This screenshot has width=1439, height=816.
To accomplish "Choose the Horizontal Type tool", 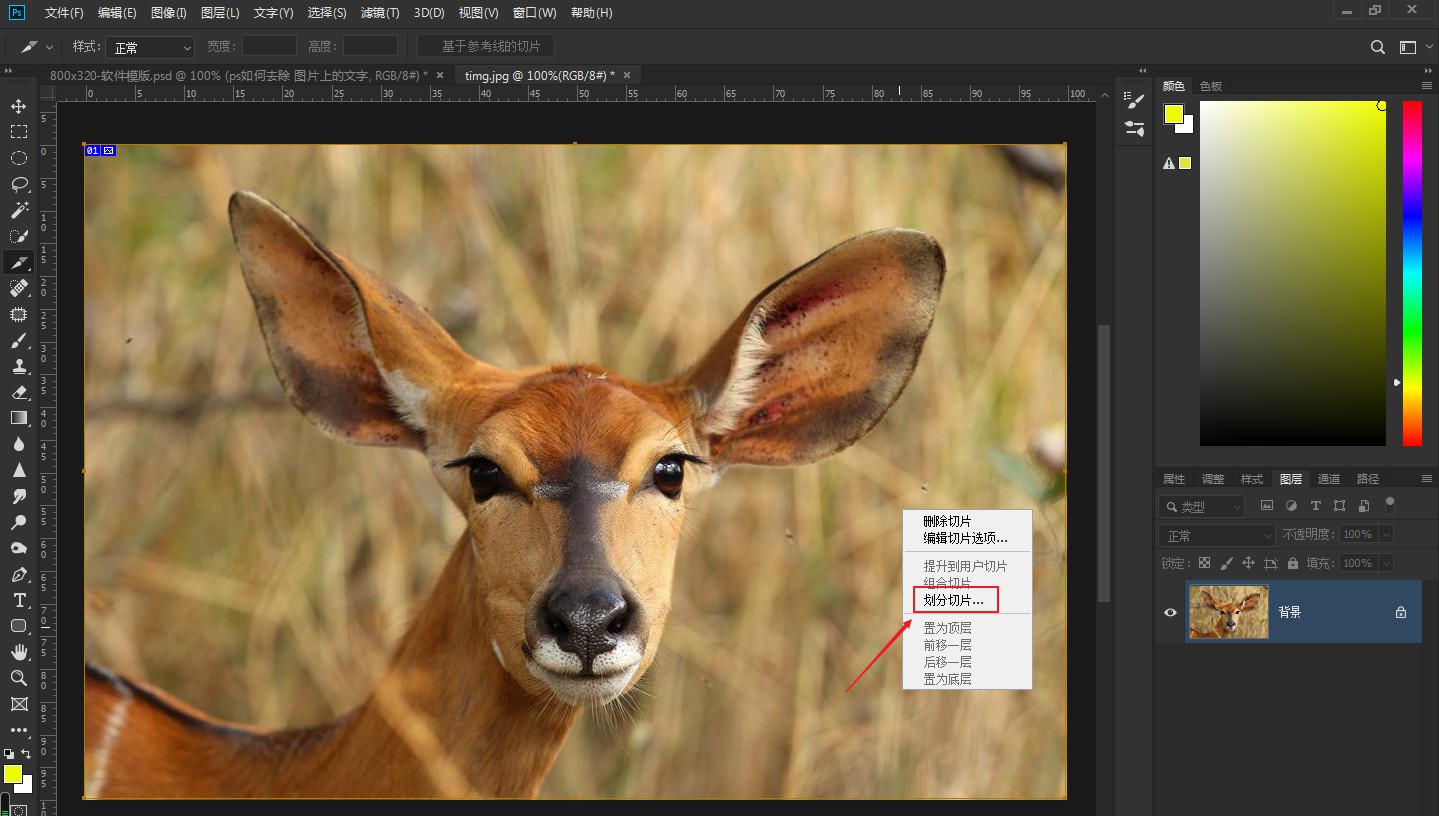I will click(x=19, y=600).
